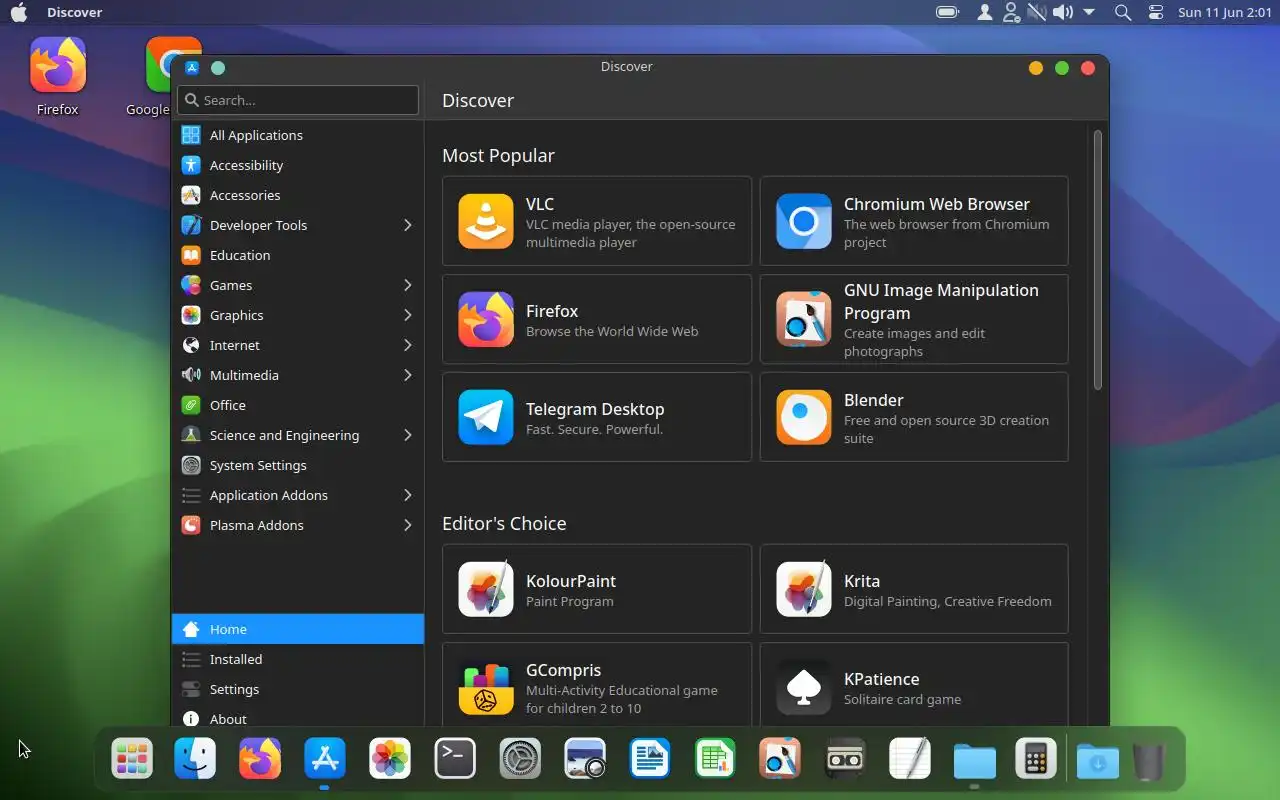Open the Settings page in the sidebar
This screenshot has height=800, width=1280.
[298, 689]
